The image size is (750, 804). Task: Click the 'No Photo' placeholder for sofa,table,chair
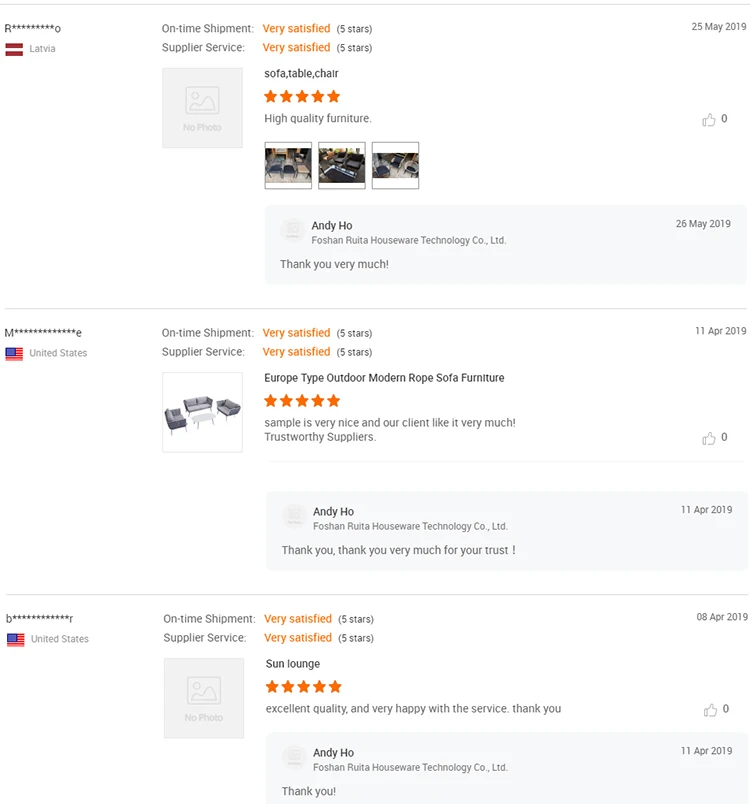click(202, 108)
